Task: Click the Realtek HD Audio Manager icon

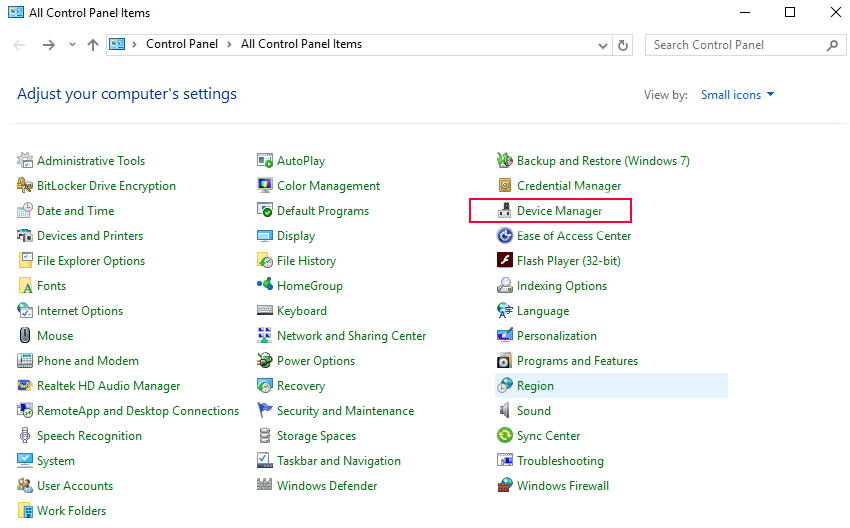Action: [x=25, y=385]
